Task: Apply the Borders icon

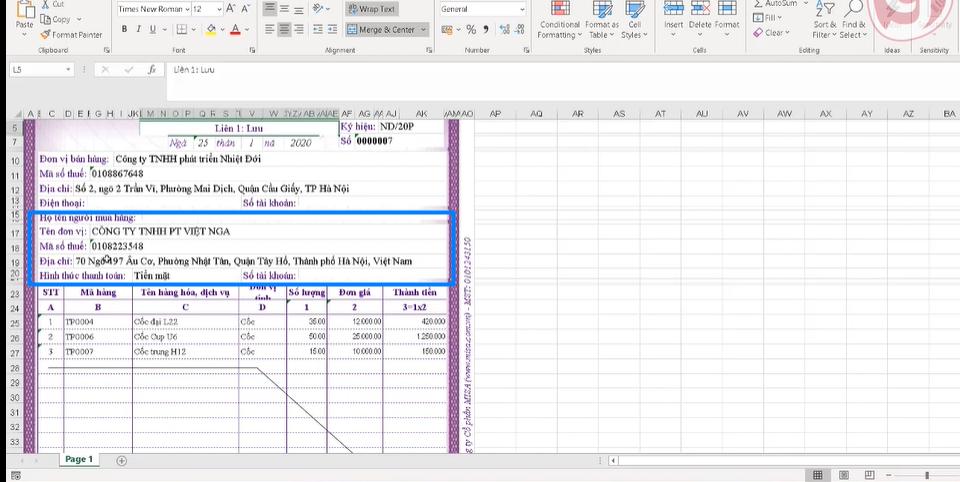Action: [x=182, y=29]
